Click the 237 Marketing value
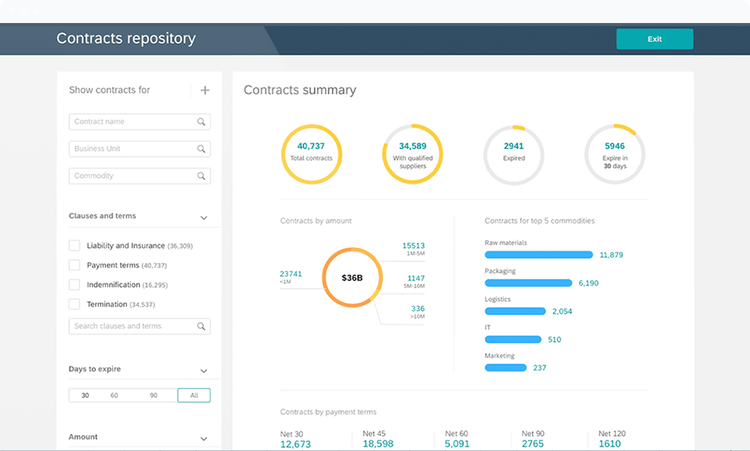 pos(540,368)
